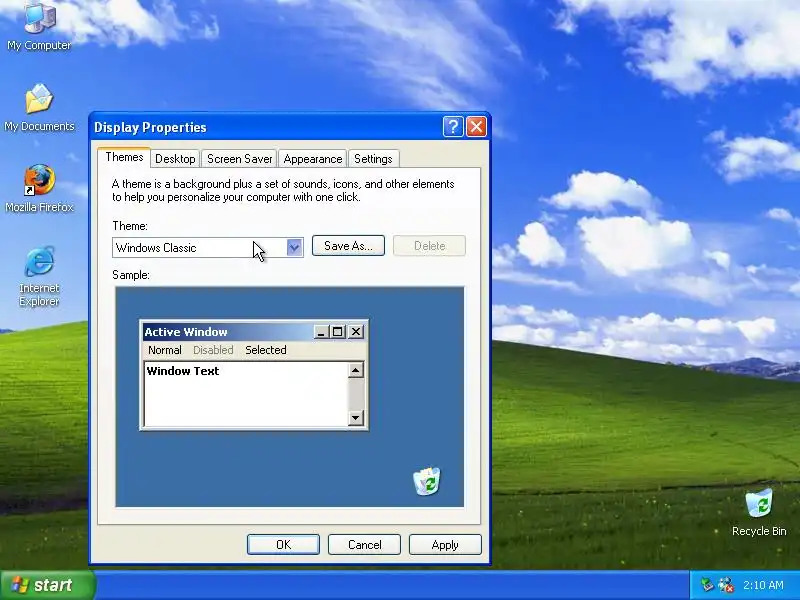Image resolution: width=800 pixels, height=600 pixels.
Task: Click the greyed-out Delete button
Action: coord(429,245)
